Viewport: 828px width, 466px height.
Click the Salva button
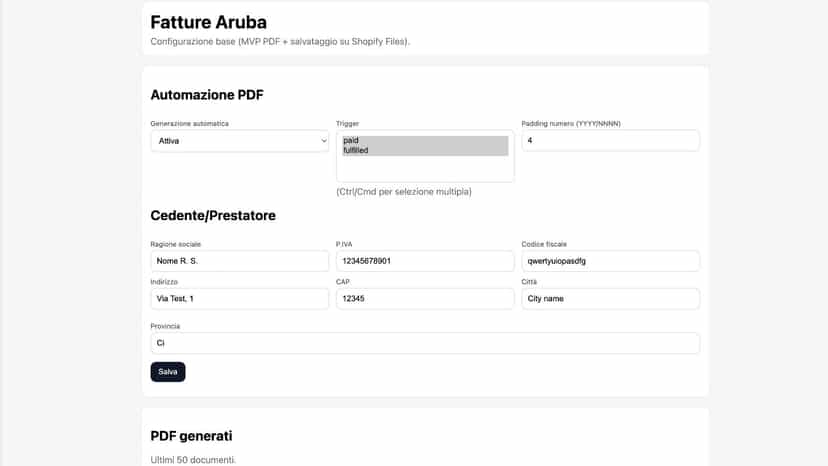pos(168,372)
